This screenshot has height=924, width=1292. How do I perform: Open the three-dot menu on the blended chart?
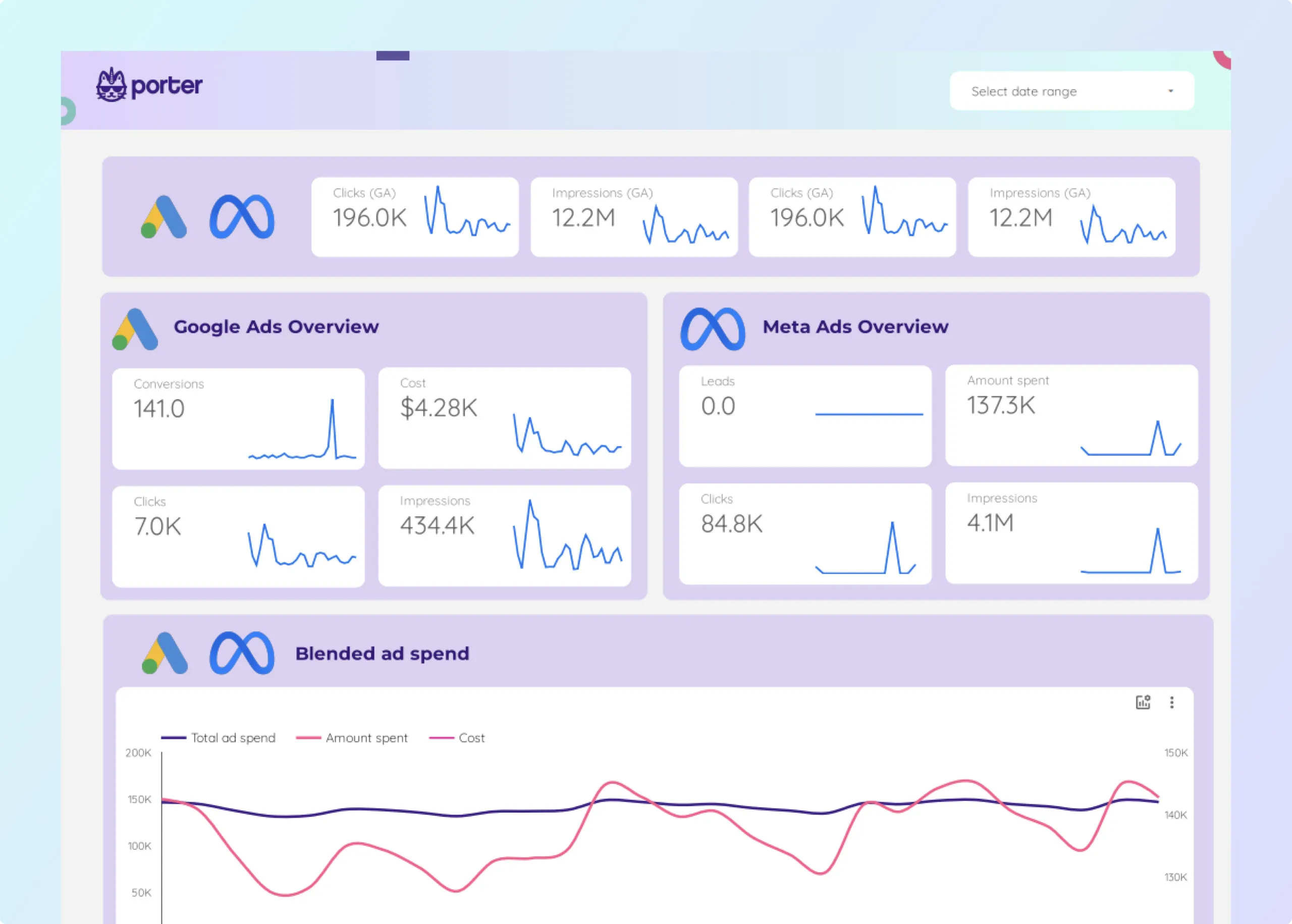tap(1172, 702)
